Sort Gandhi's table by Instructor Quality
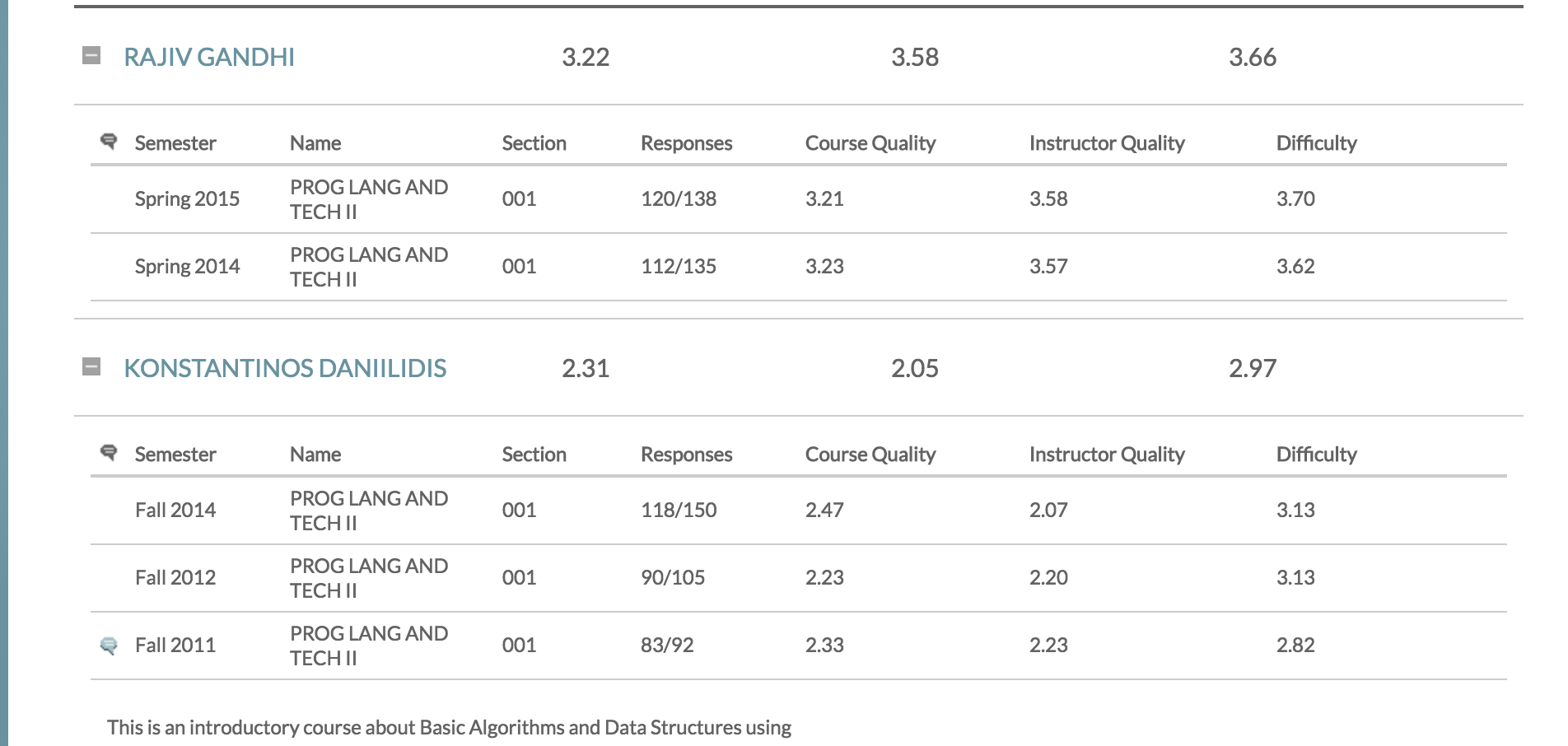The height and width of the screenshot is (746, 1568). tap(1107, 142)
